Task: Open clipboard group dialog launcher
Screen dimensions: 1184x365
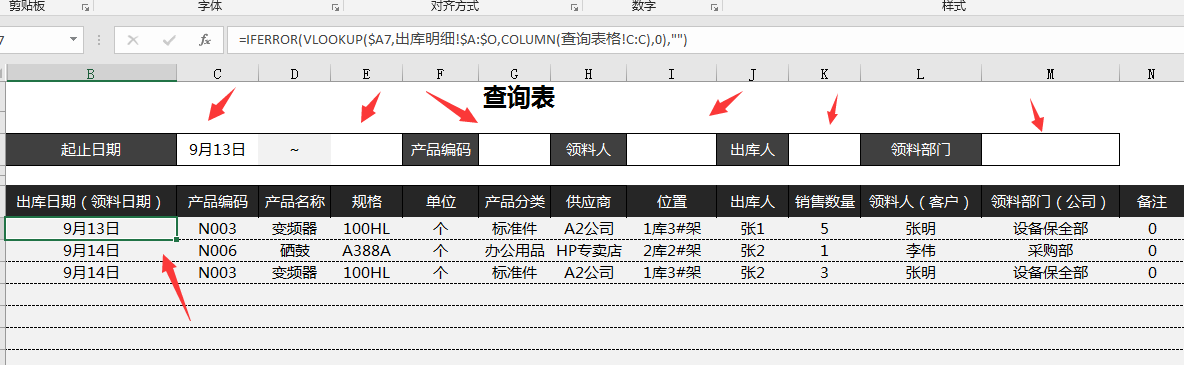Action: 85,7
